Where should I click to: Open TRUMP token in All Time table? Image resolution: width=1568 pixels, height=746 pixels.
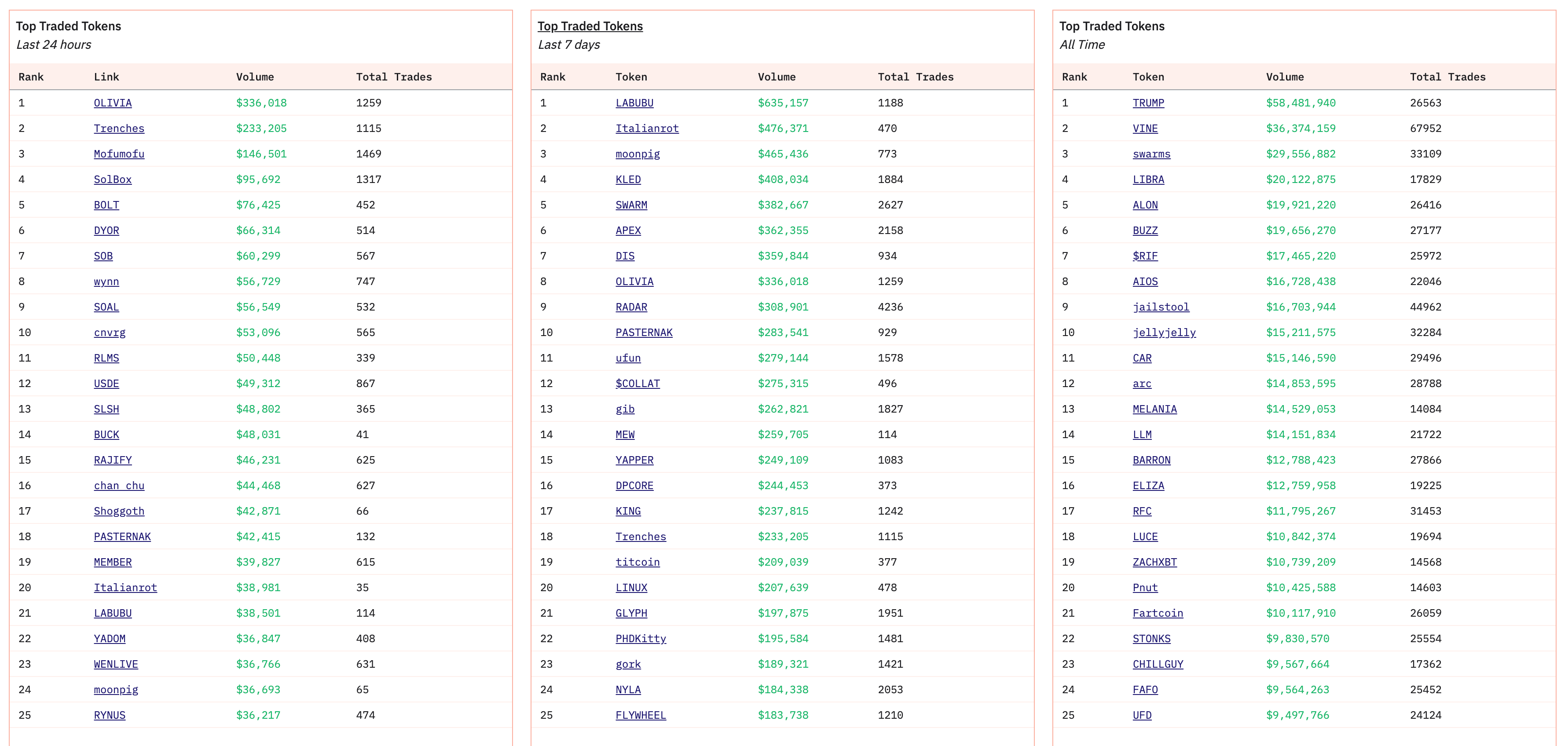[1148, 103]
